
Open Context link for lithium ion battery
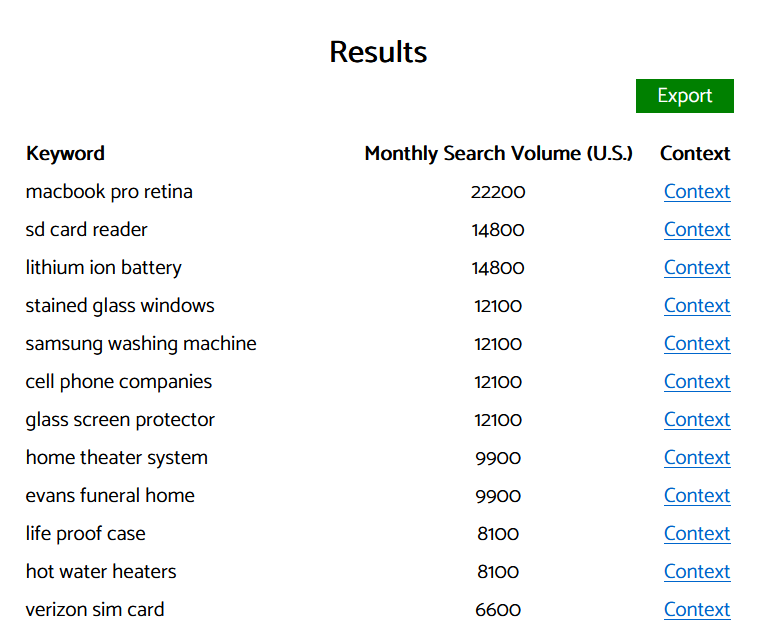(696, 268)
